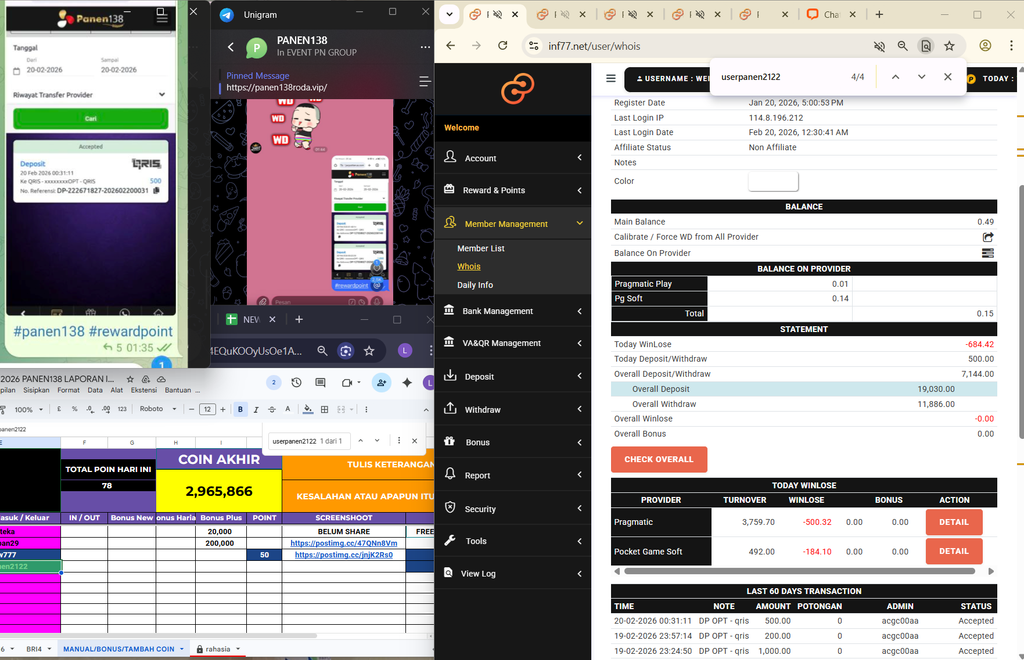Go back in Chrome browser
Screen dimensions: 1024x660
pos(451,46)
